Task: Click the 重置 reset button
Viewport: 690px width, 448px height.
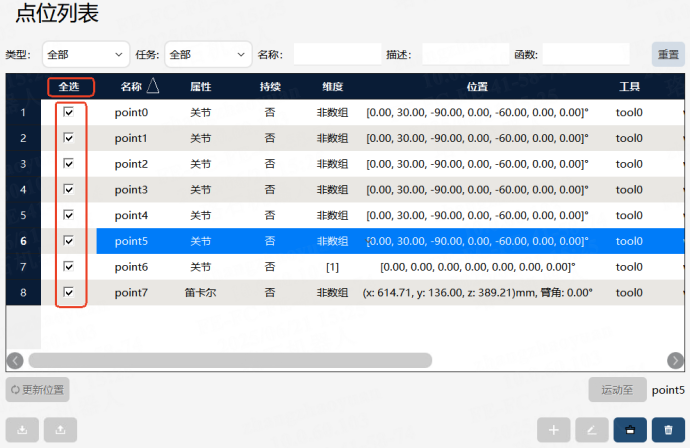Action: [x=668, y=55]
